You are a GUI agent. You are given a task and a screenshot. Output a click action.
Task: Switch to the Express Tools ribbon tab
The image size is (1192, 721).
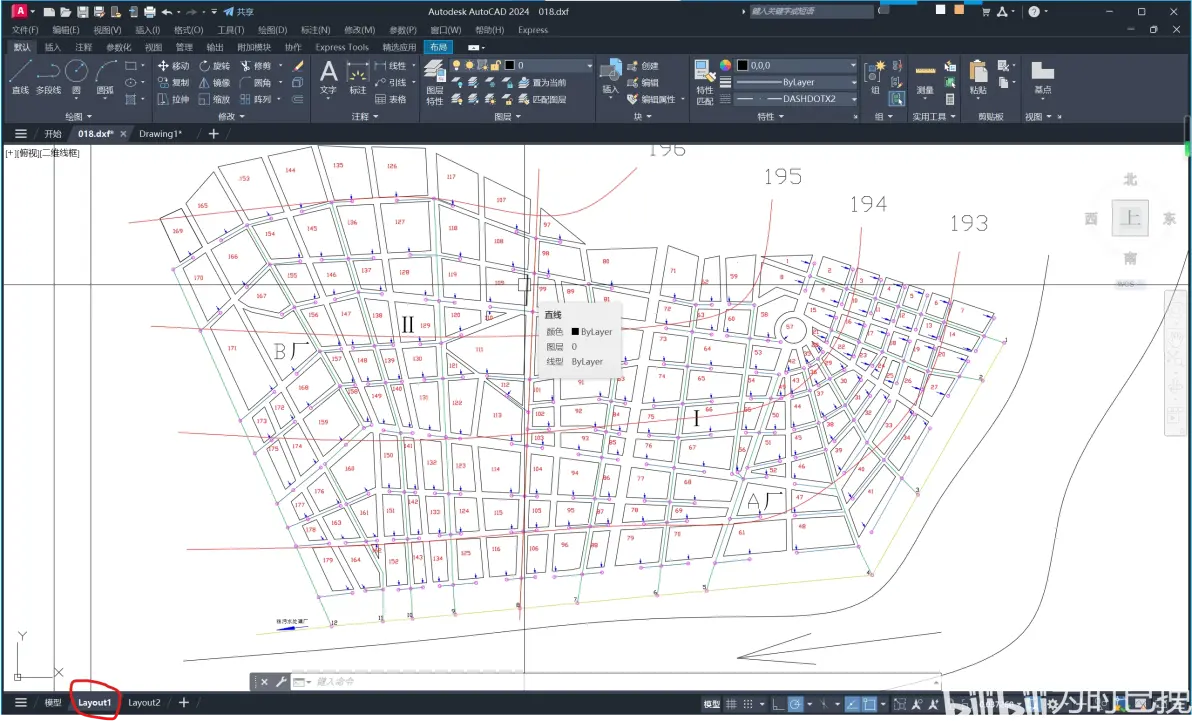pyautogui.click(x=342, y=47)
